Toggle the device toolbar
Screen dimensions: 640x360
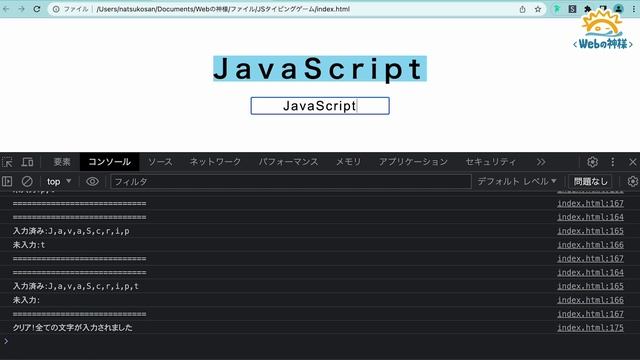point(27,162)
